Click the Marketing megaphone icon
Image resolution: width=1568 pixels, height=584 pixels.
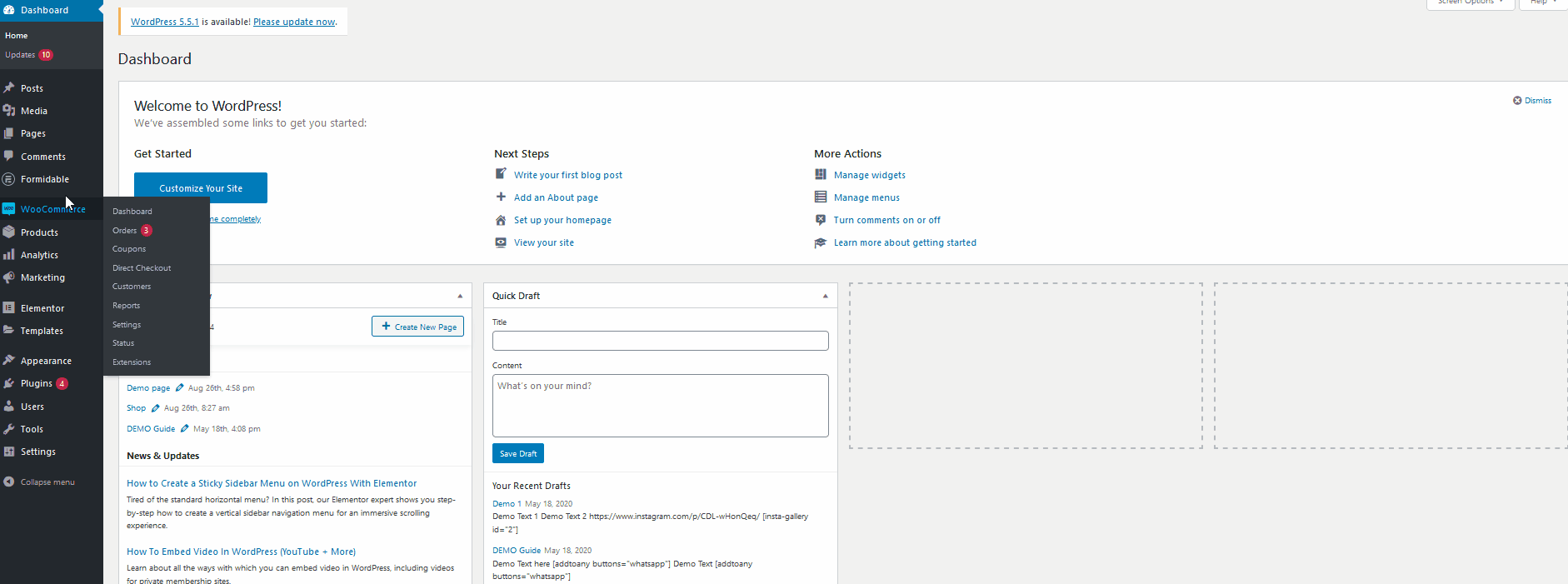tap(9, 277)
